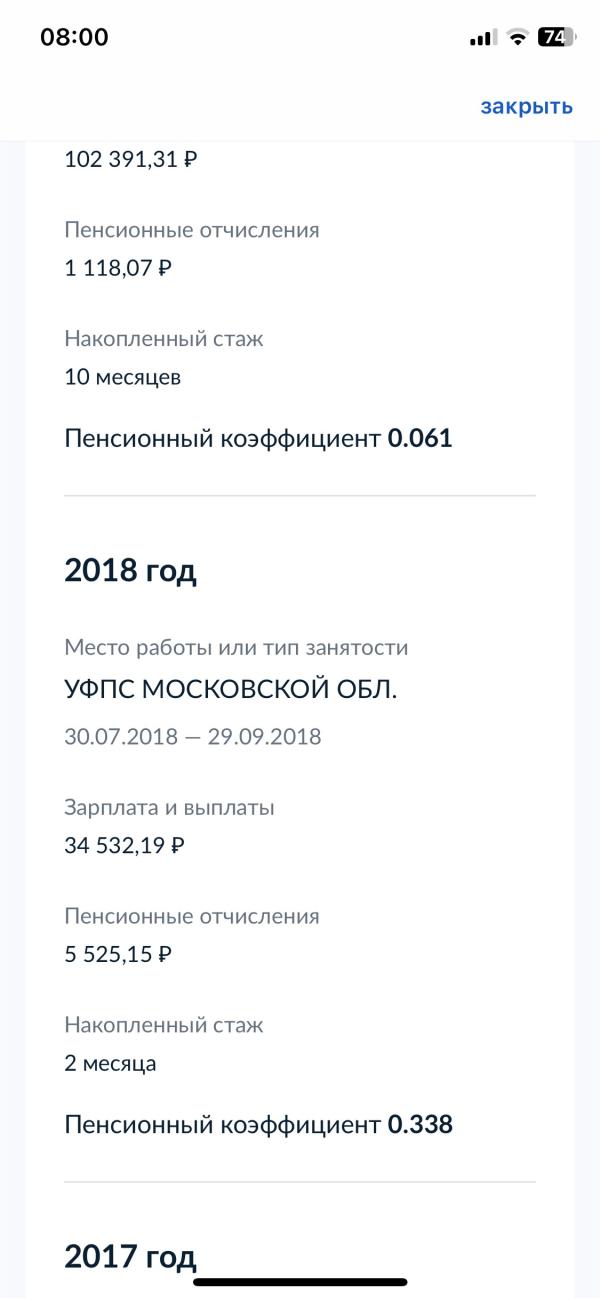Tap the date range 30.07.2018 — 29.09.2018

[193, 737]
